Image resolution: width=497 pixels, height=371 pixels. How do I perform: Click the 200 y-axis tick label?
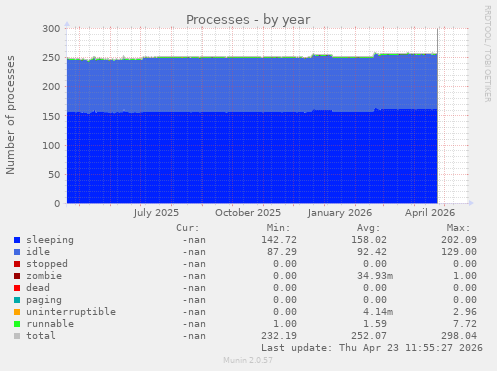pos(51,87)
